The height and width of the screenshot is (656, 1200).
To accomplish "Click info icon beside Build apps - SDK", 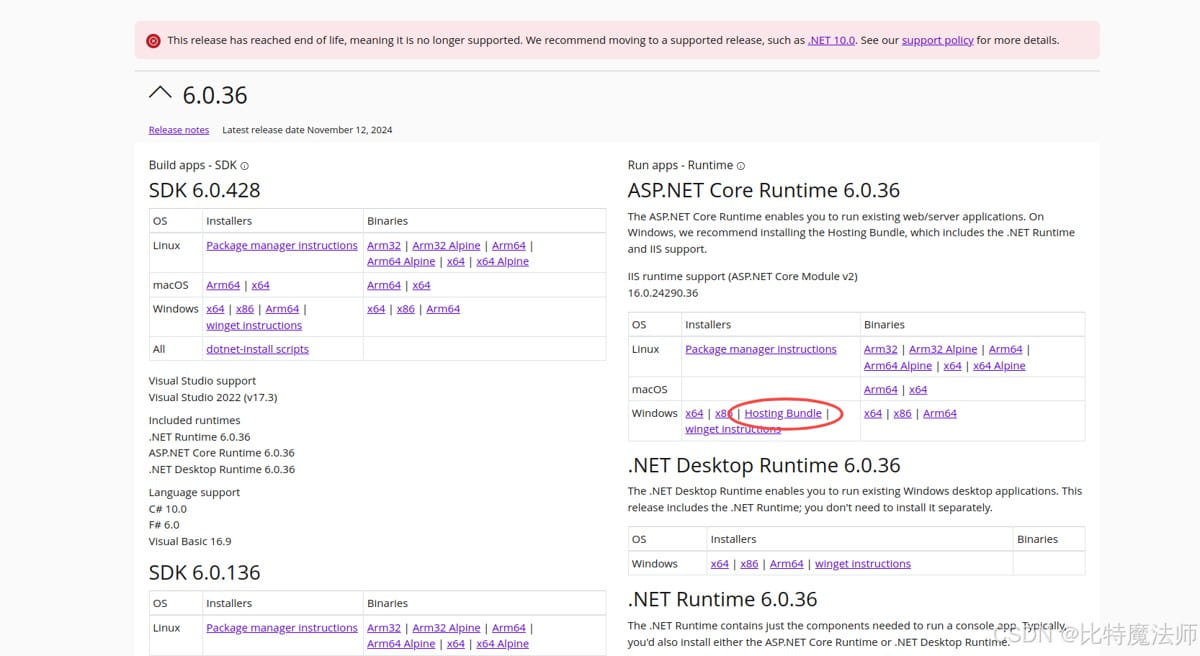I will [x=245, y=166].
